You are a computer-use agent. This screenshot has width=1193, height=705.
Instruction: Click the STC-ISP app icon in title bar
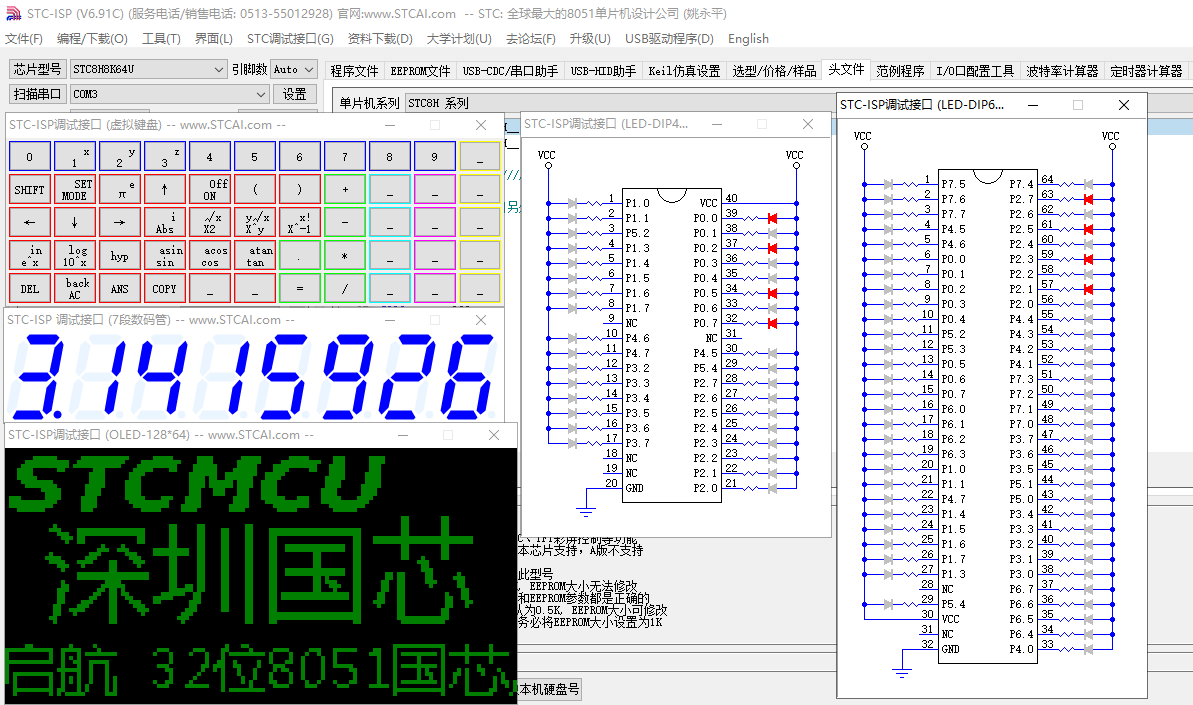coord(13,13)
